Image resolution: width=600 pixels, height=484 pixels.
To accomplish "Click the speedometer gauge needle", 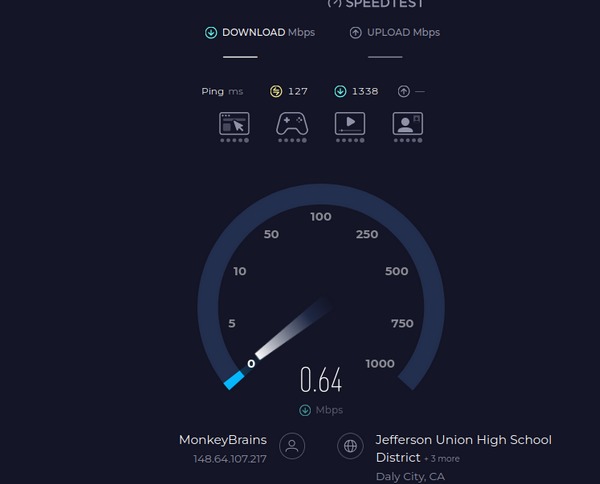I will tap(292, 330).
